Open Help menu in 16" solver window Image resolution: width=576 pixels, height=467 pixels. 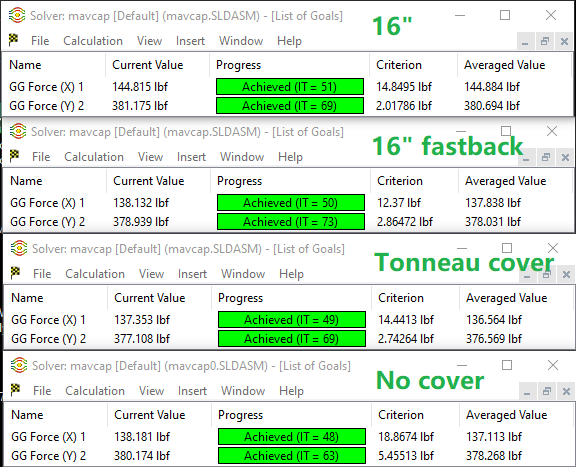289,41
